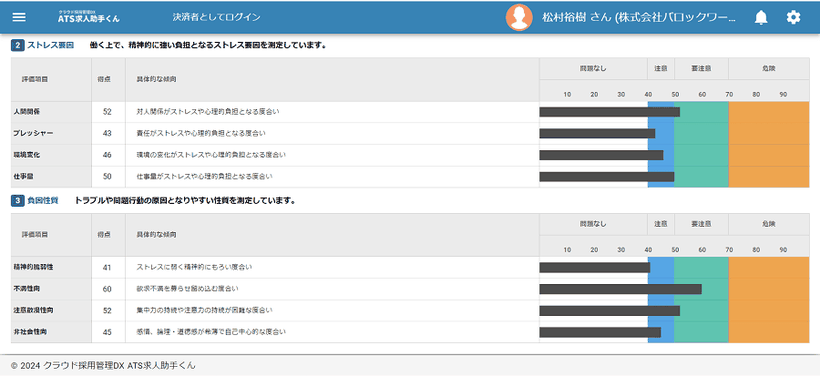This screenshot has height=376, width=820.
Task: Open the settings gear icon
Action: pos(793,18)
